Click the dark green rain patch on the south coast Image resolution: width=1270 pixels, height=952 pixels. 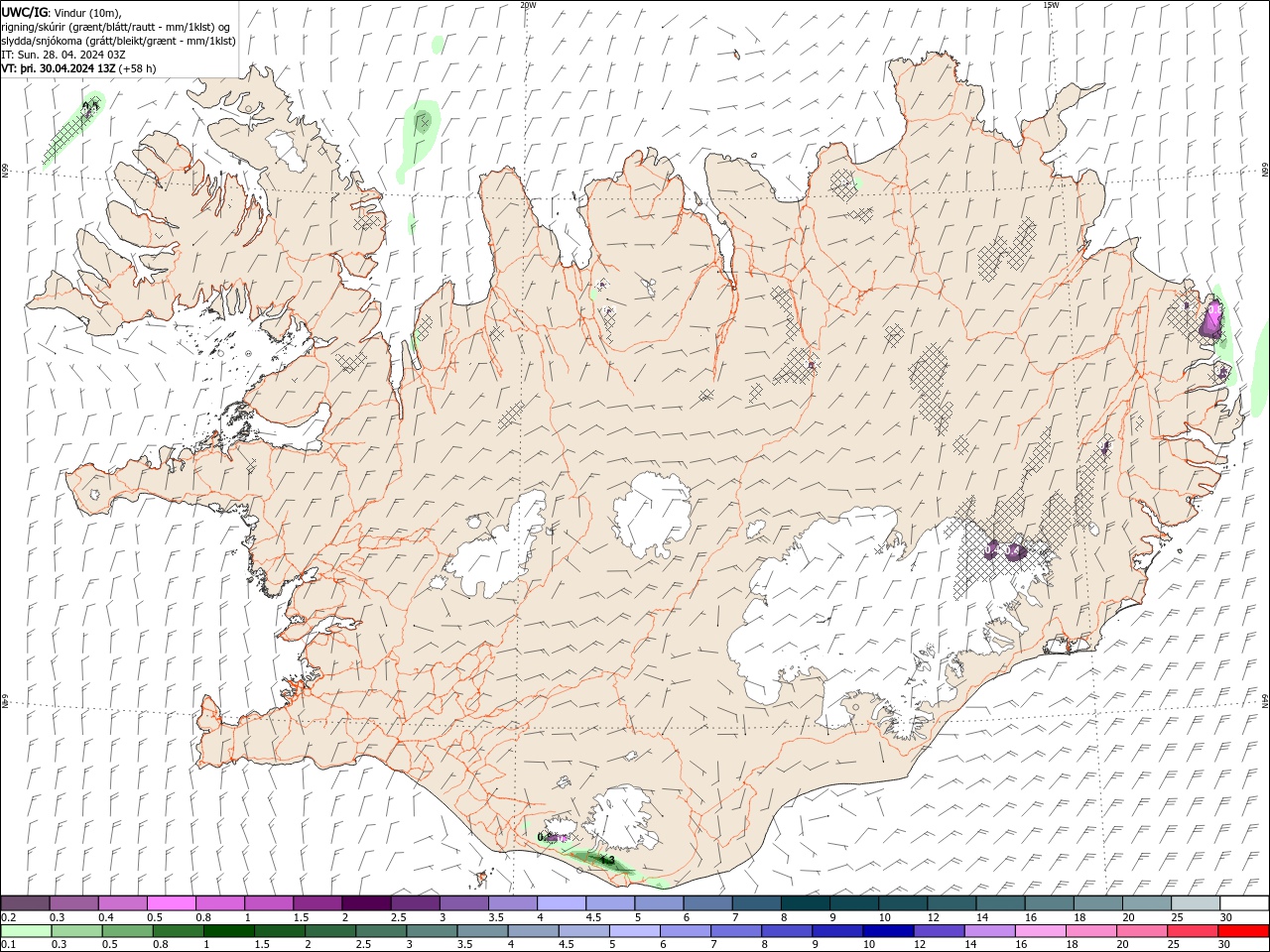click(x=603, y=861)
